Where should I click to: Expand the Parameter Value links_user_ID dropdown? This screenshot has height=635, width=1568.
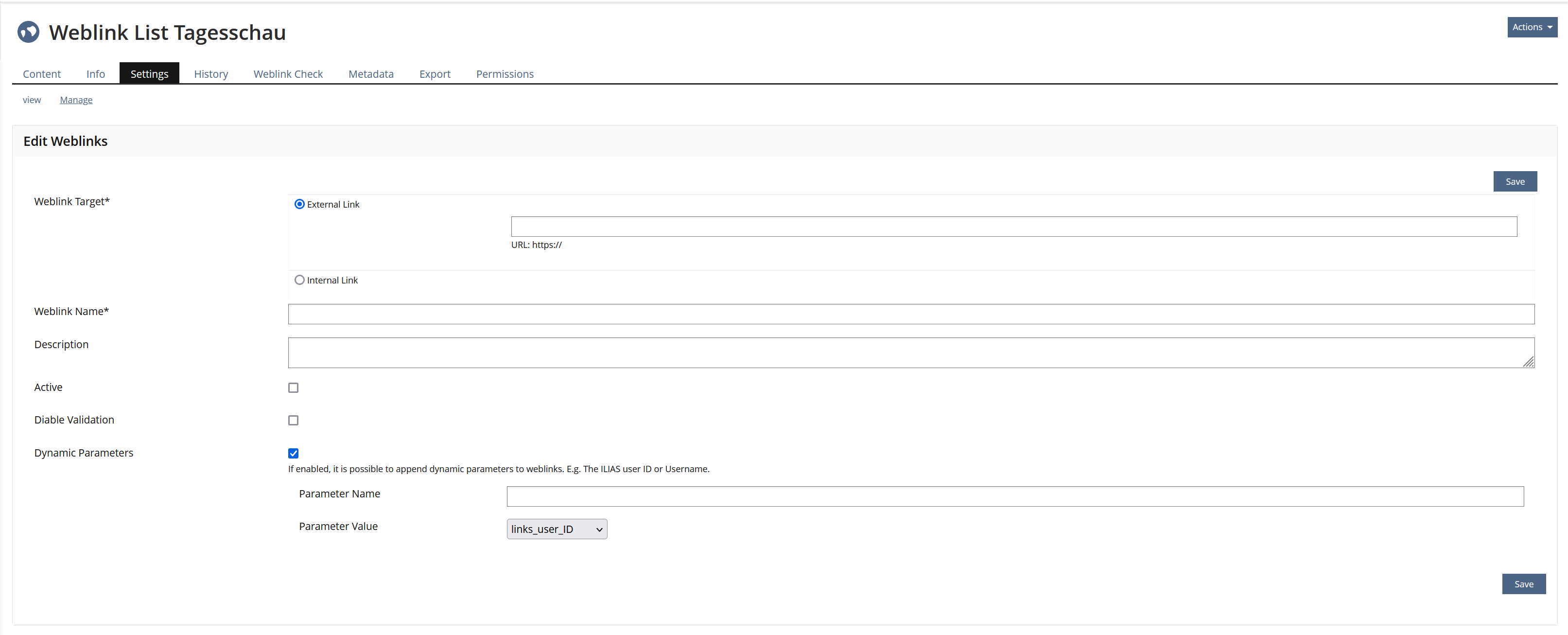coord(557,529)
